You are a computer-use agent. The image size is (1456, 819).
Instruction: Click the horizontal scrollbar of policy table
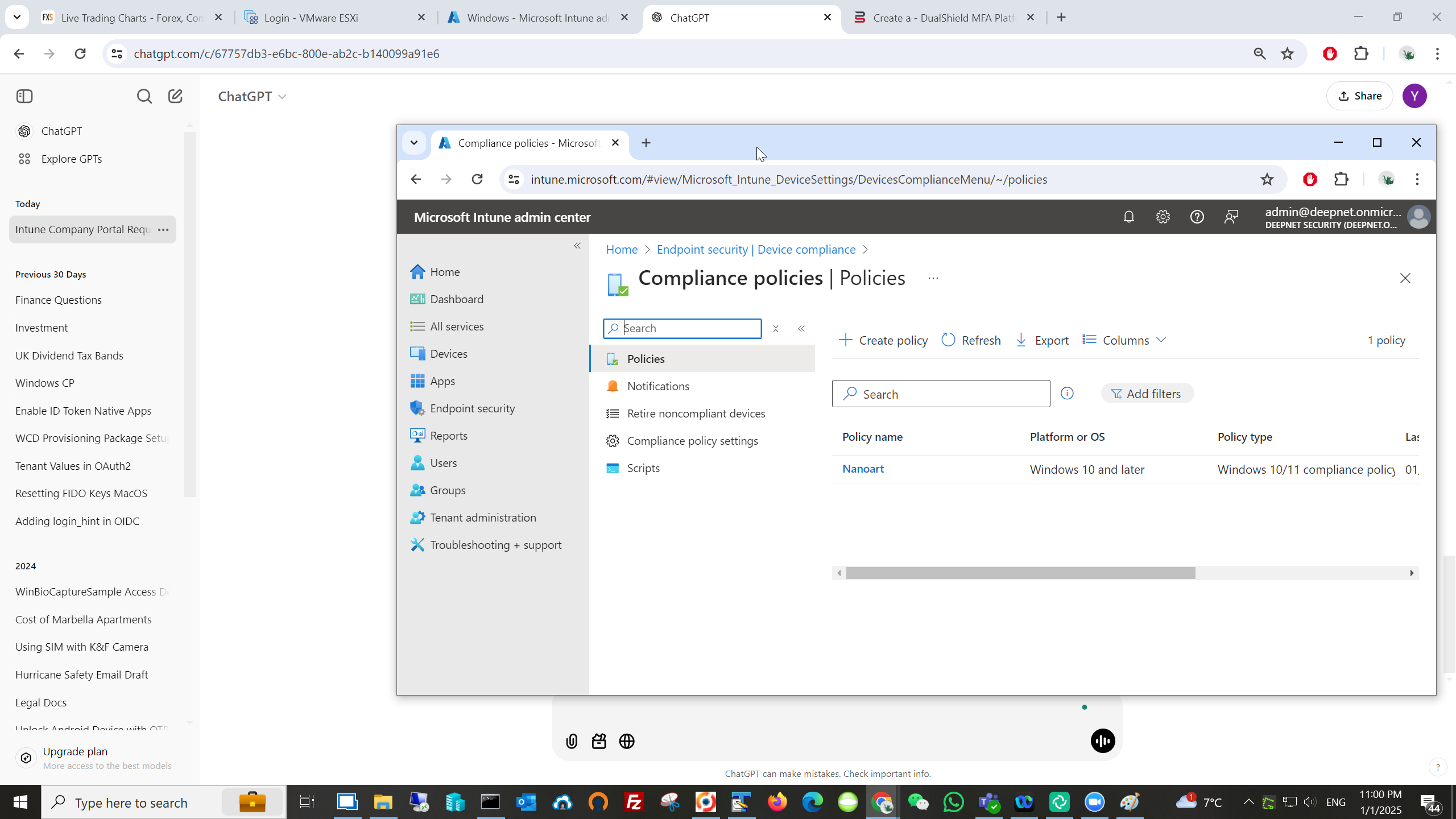[x=1020, y=573]
